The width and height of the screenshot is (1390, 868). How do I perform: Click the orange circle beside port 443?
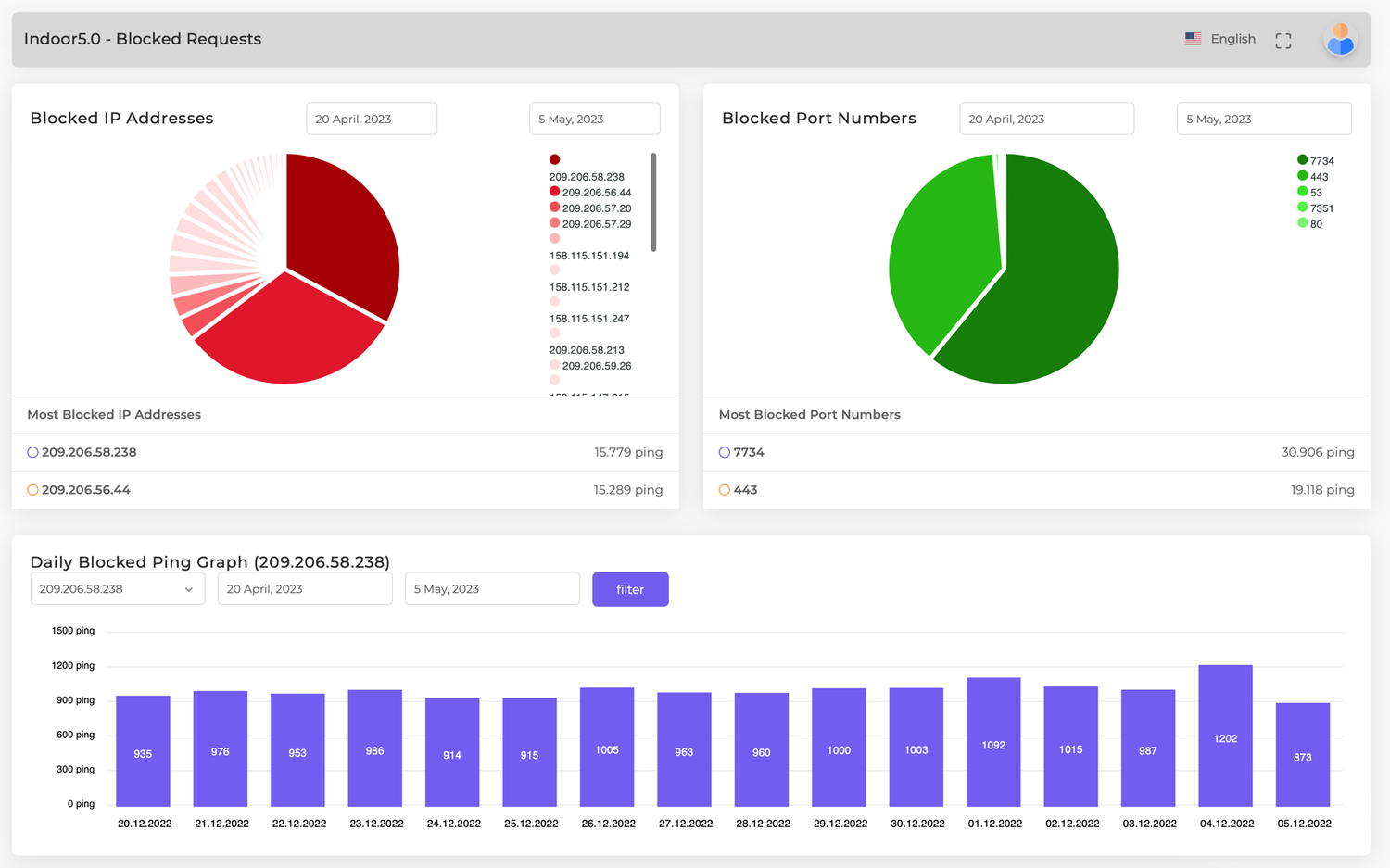pyautogui.click(x=724, y=490)
